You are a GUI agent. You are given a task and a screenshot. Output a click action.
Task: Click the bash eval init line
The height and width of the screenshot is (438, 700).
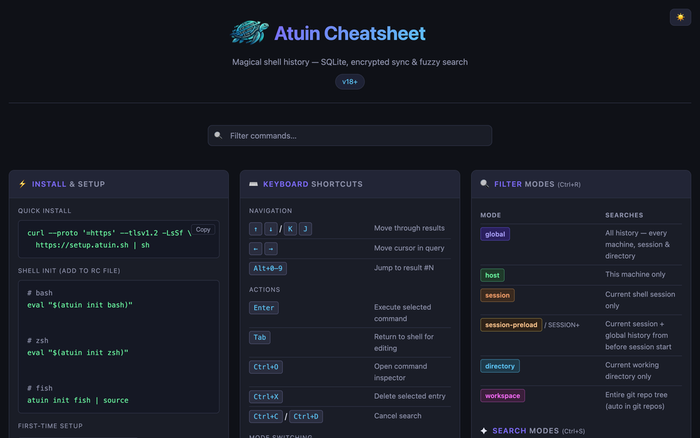pyautogui.click(x=80, y=305)
